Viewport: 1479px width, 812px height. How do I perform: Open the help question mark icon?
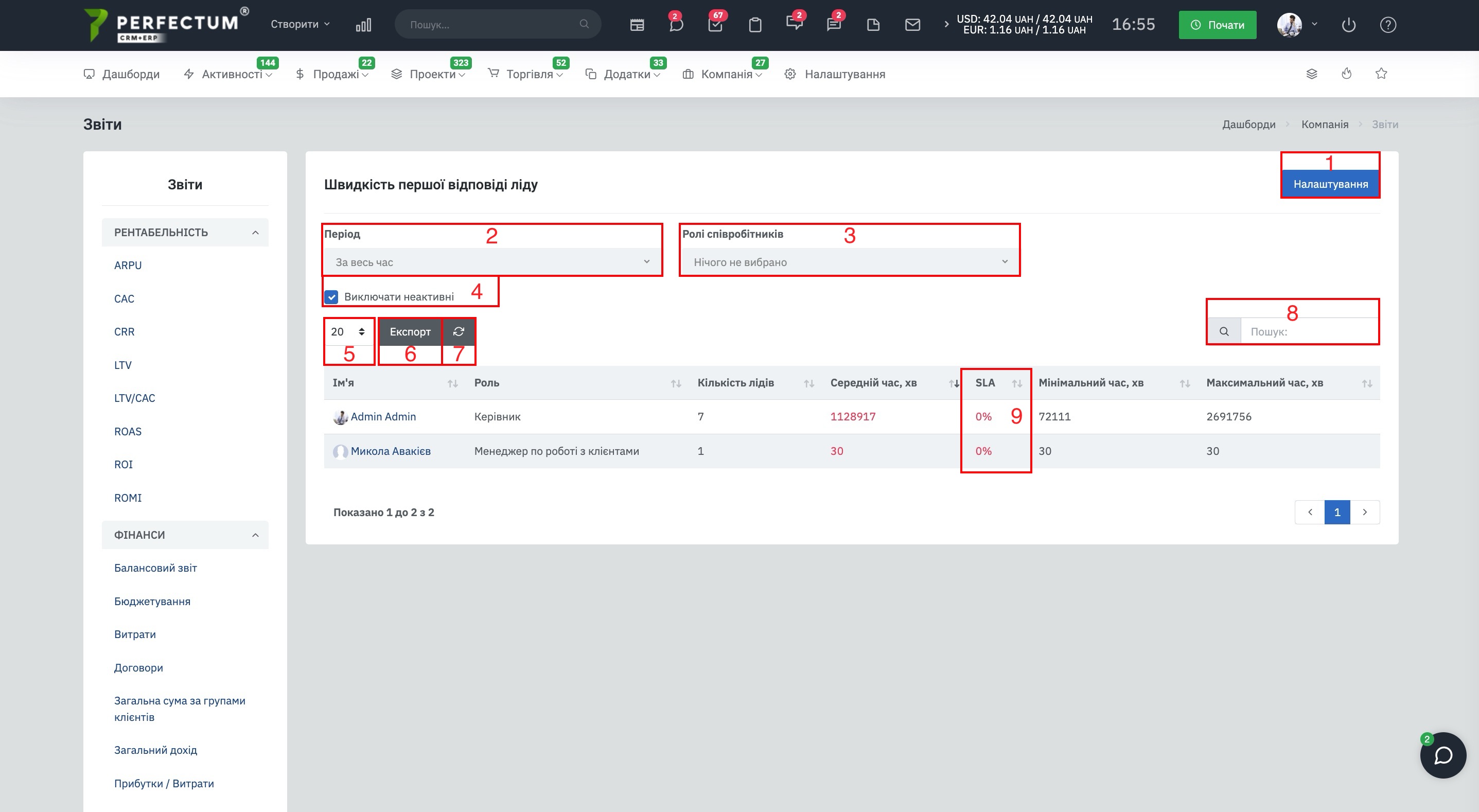(x=1388, y=25)
